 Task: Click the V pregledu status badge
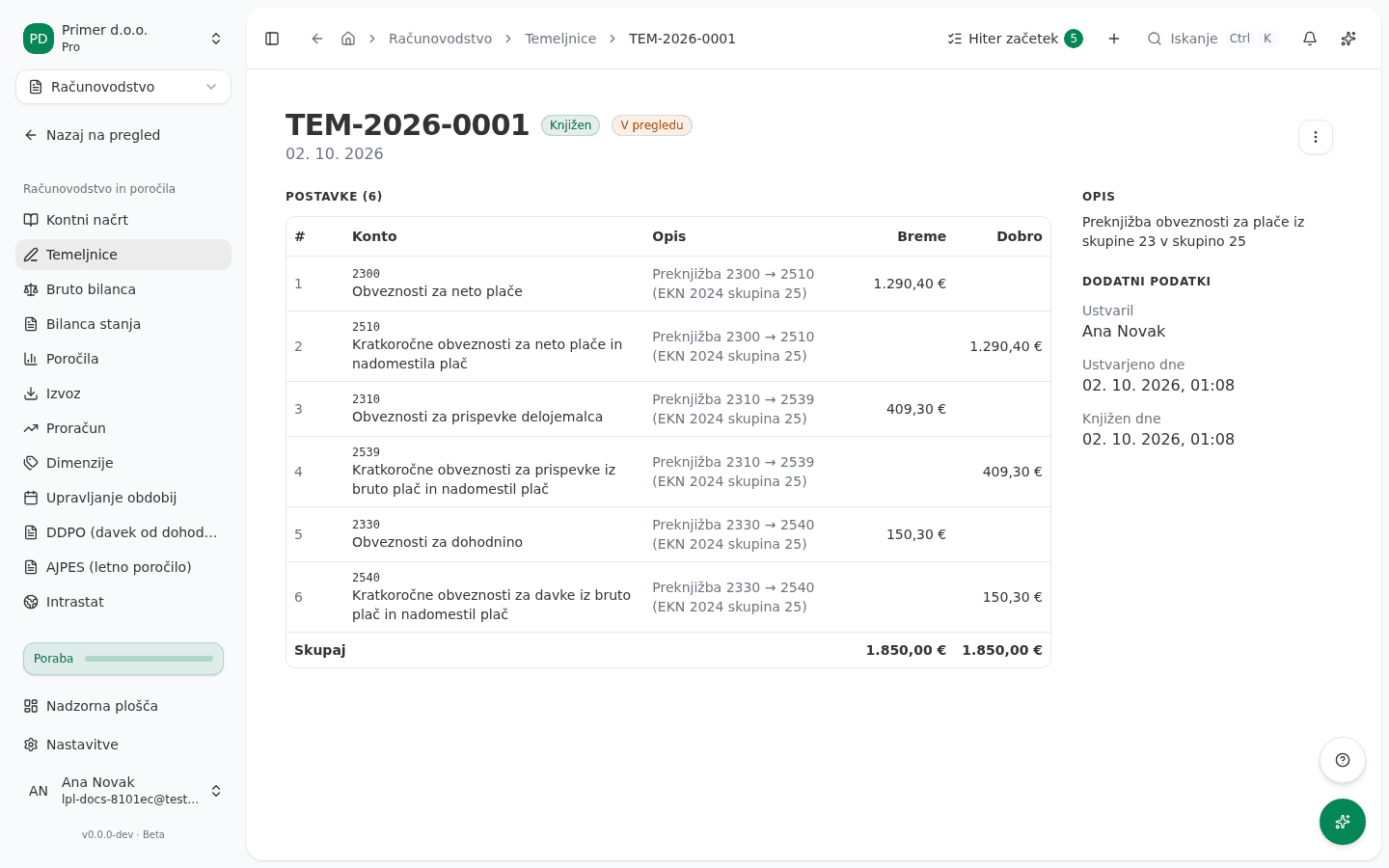click(x=652, y=125)
